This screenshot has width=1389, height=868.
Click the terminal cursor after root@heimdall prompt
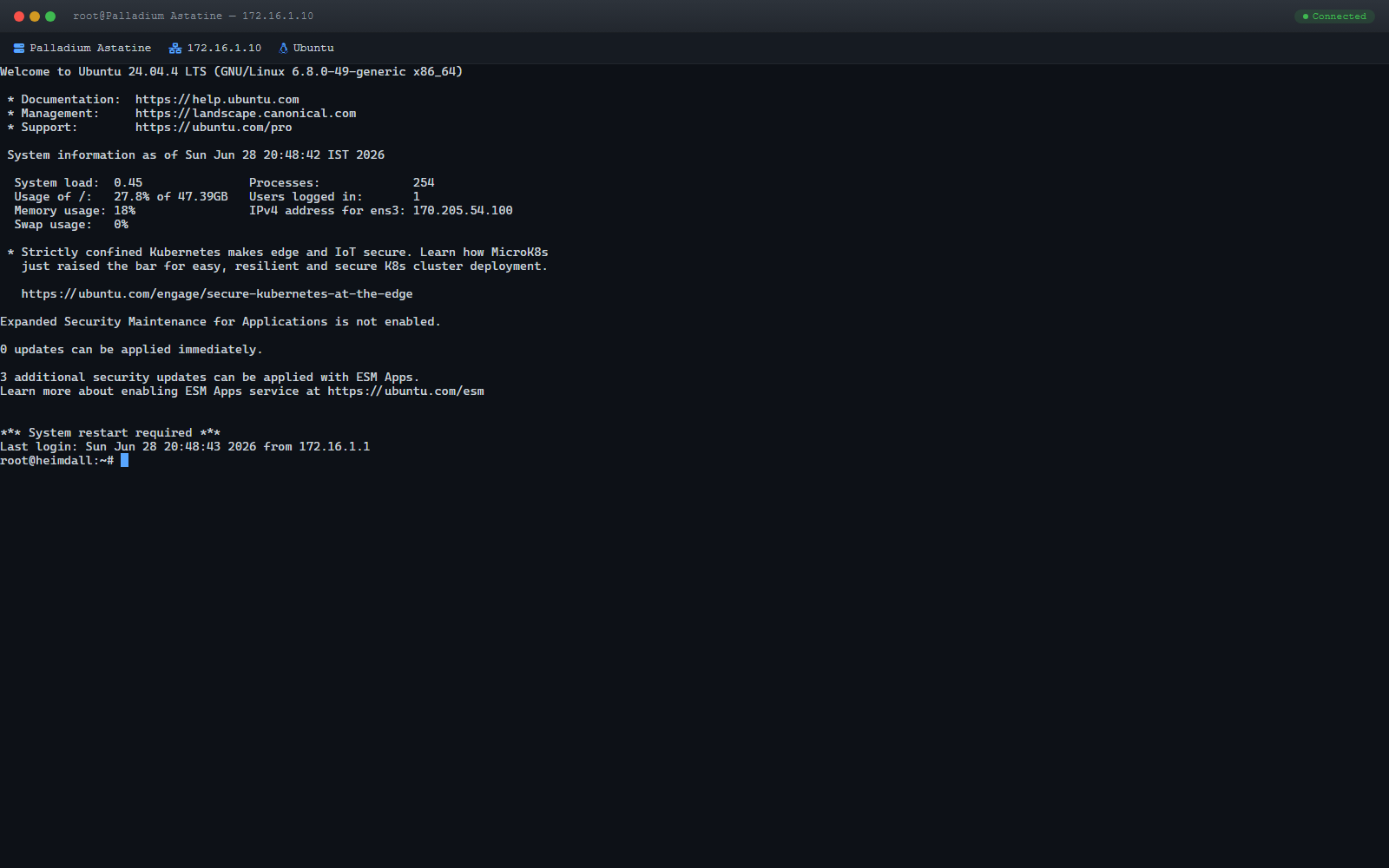[x=124, y=461]
